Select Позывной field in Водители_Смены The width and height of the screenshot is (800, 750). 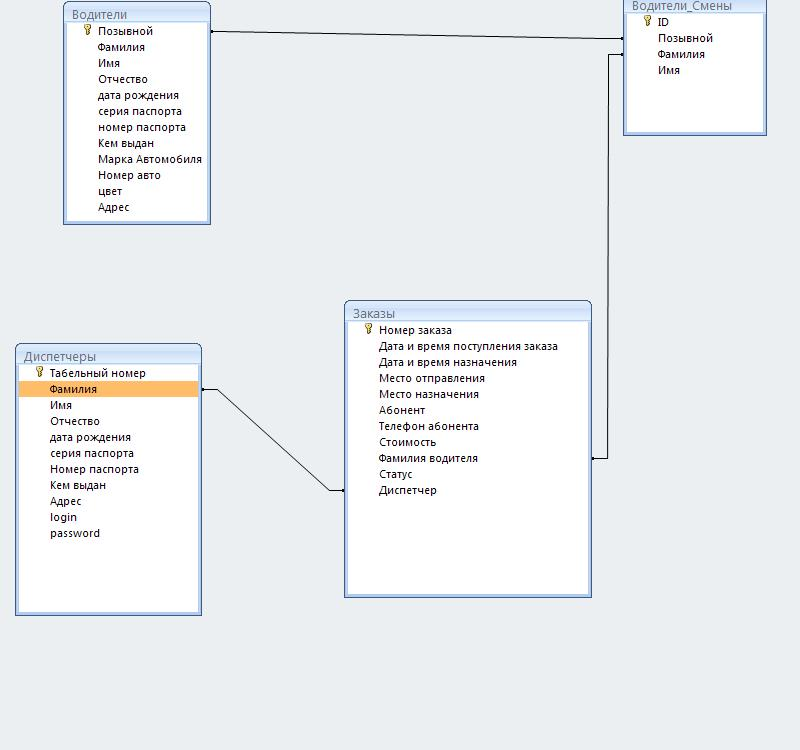point(685,38)
